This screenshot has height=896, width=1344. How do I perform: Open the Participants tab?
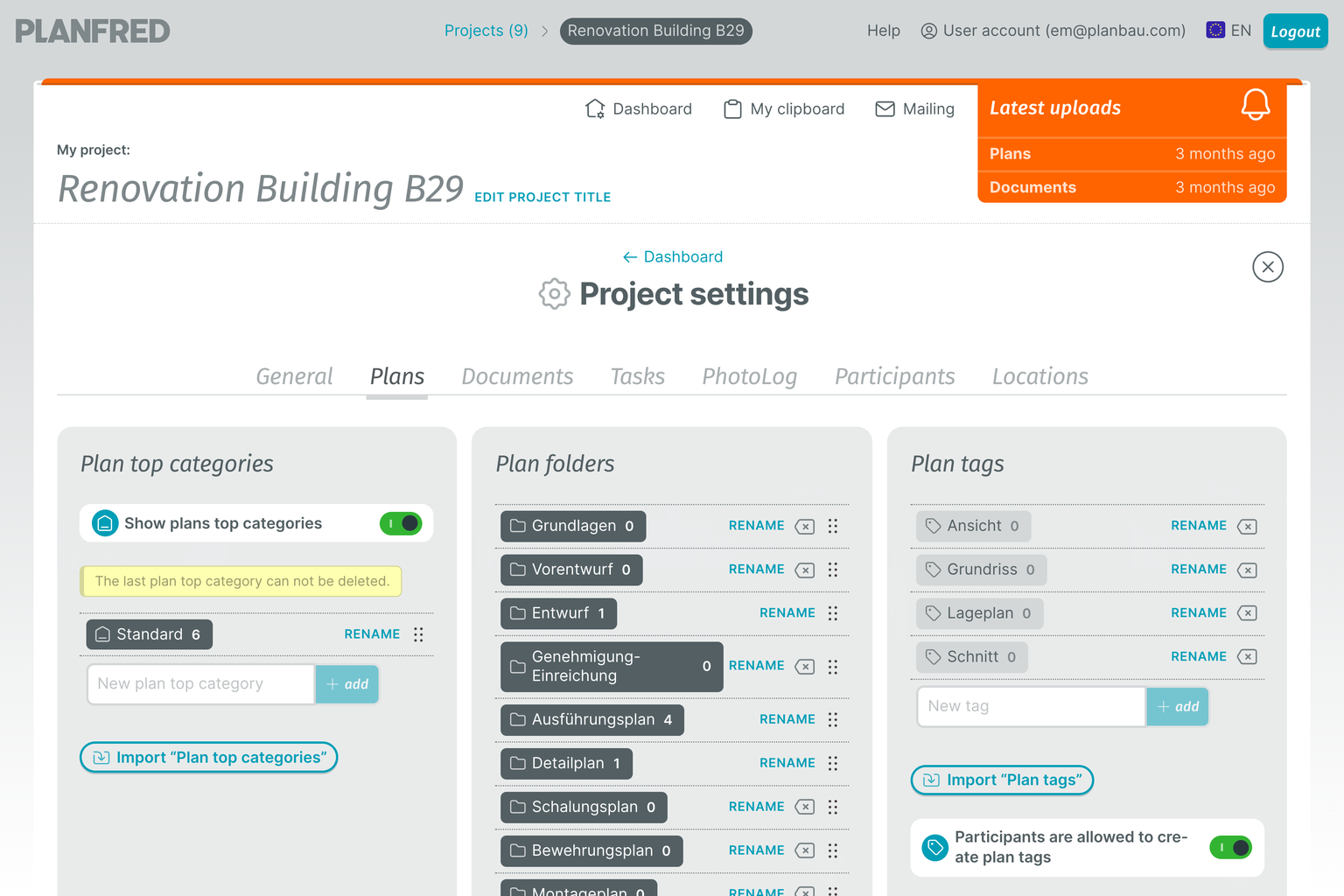[894, 376]
